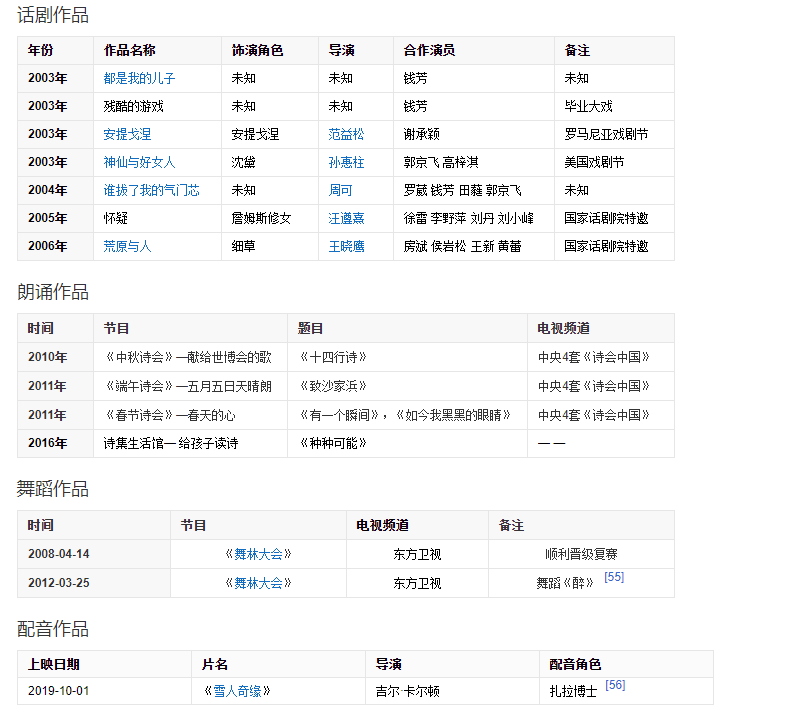Open 舞林大会 link in 2008-04-14 row
The width and height of the screenshot is (800, 714).
pyautogui.click(x=258, y=554)
